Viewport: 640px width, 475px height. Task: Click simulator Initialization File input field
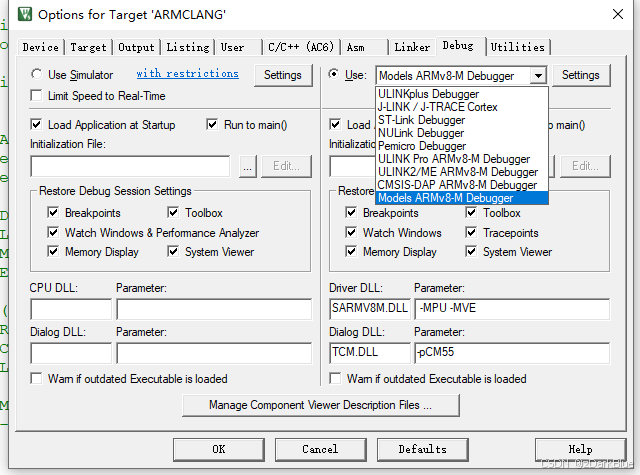130,166
